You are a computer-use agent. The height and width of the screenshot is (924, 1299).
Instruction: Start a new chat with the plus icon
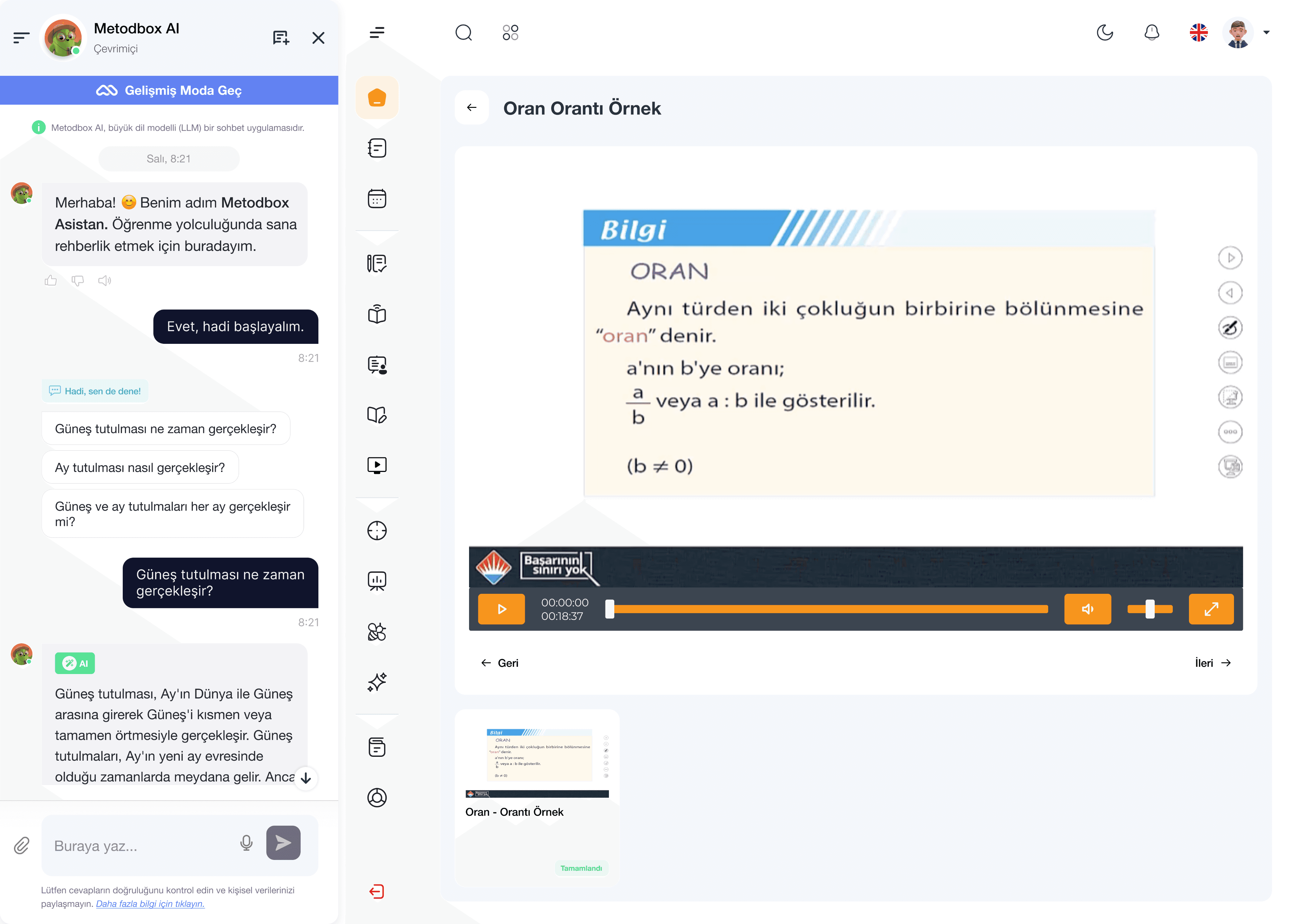[281, 38]
